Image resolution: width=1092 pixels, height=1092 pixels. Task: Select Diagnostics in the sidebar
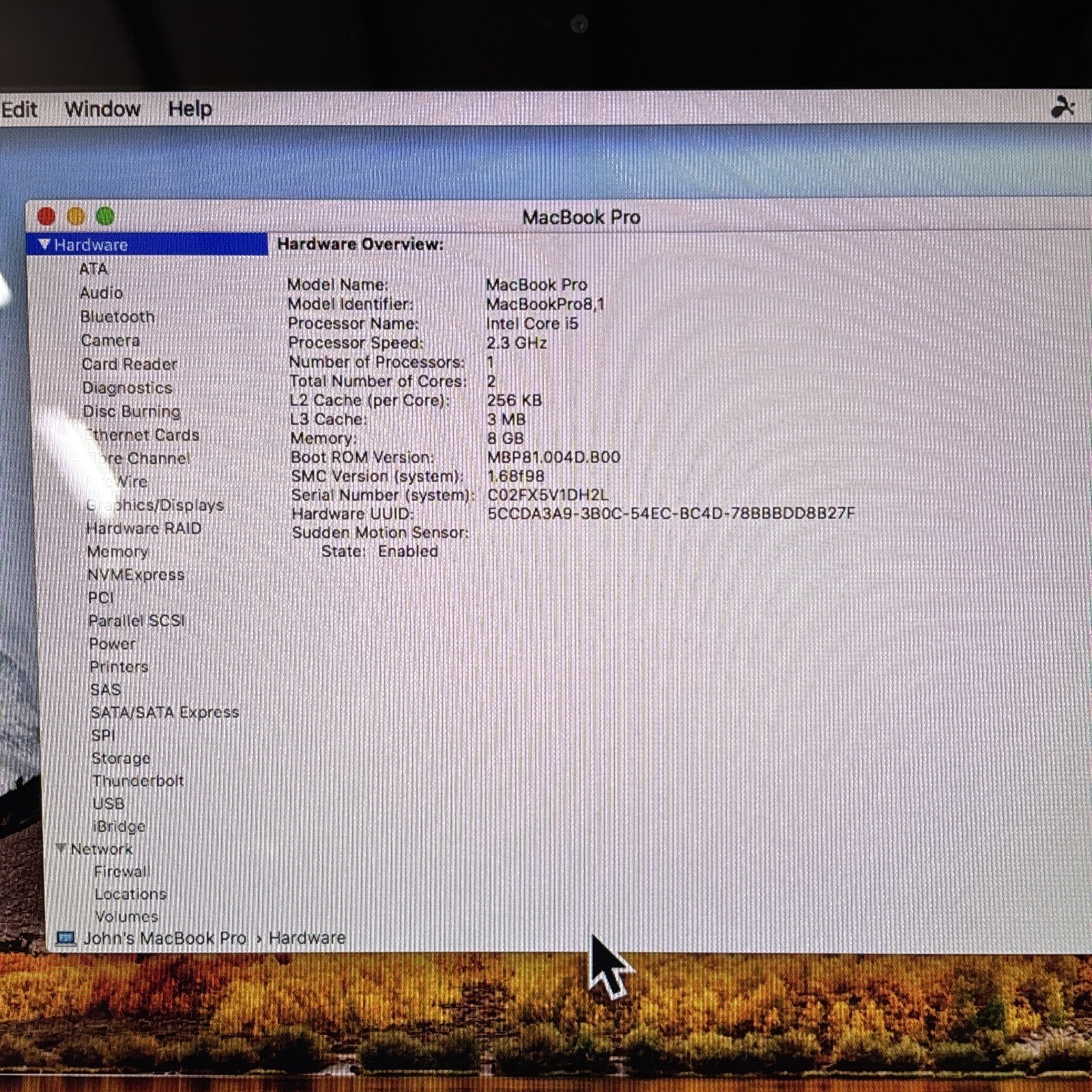coord(128,388)
